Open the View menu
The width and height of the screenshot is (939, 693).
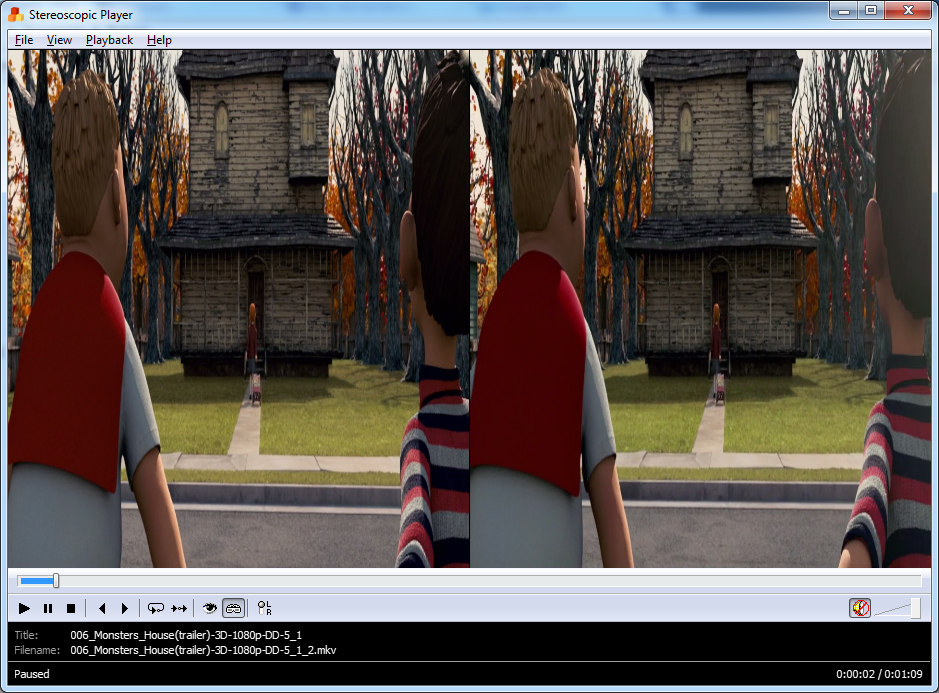click(59, 40)
